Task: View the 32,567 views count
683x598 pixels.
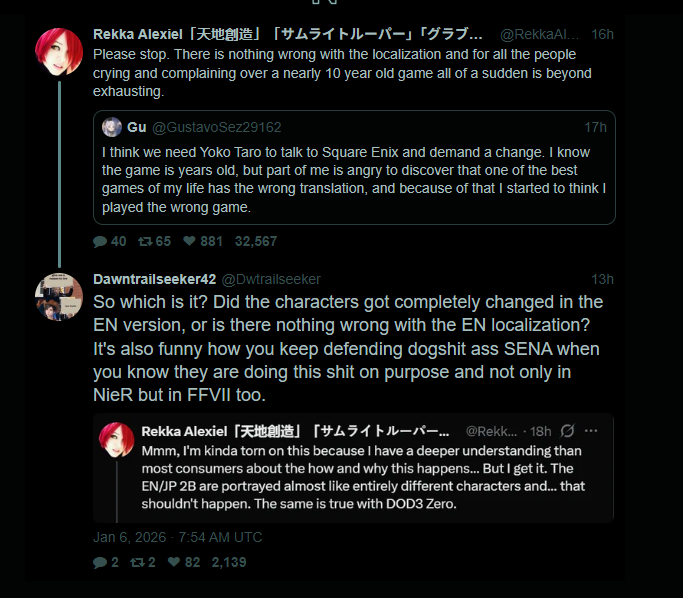Action: point(256,241)
